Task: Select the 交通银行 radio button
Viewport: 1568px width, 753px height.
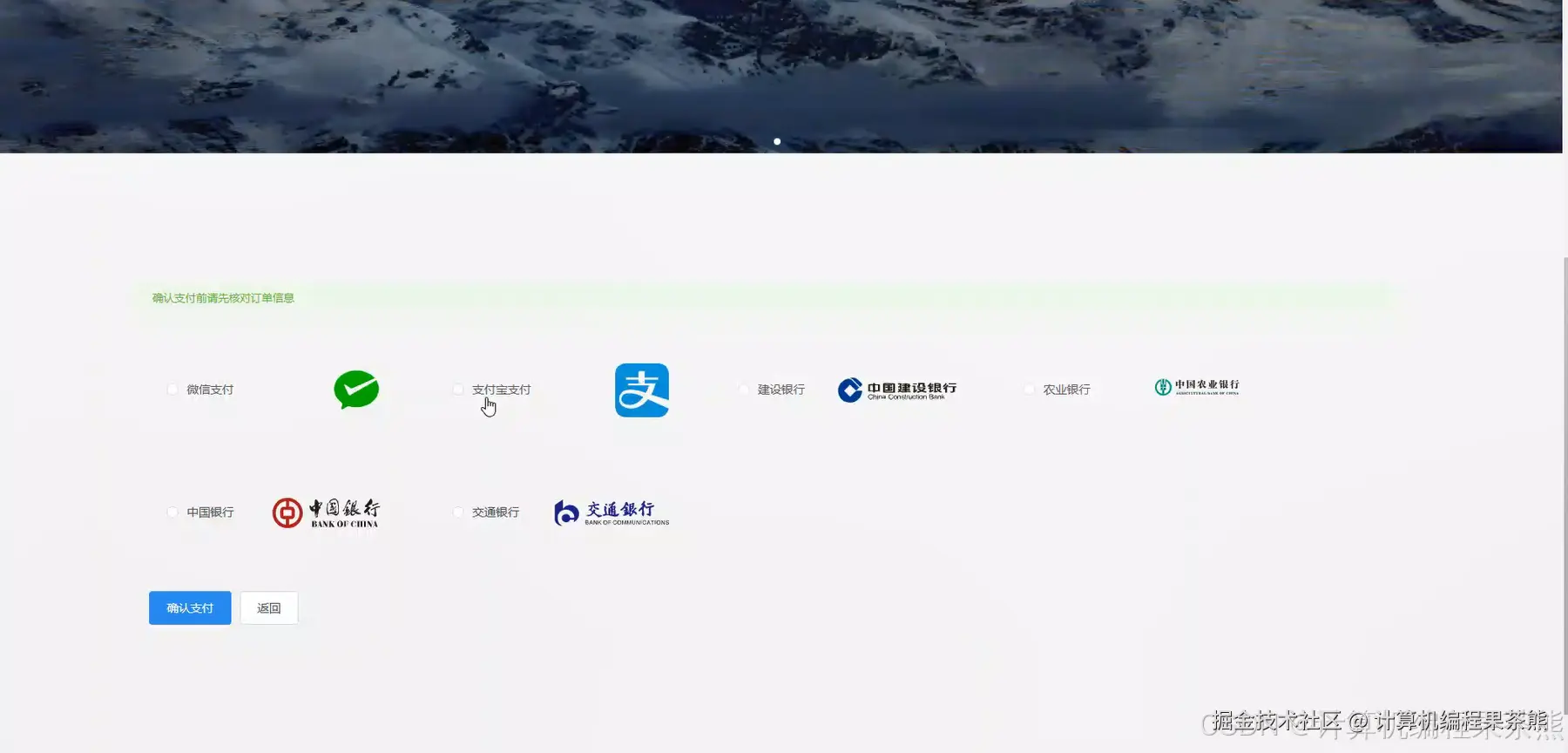Action: 458,512
